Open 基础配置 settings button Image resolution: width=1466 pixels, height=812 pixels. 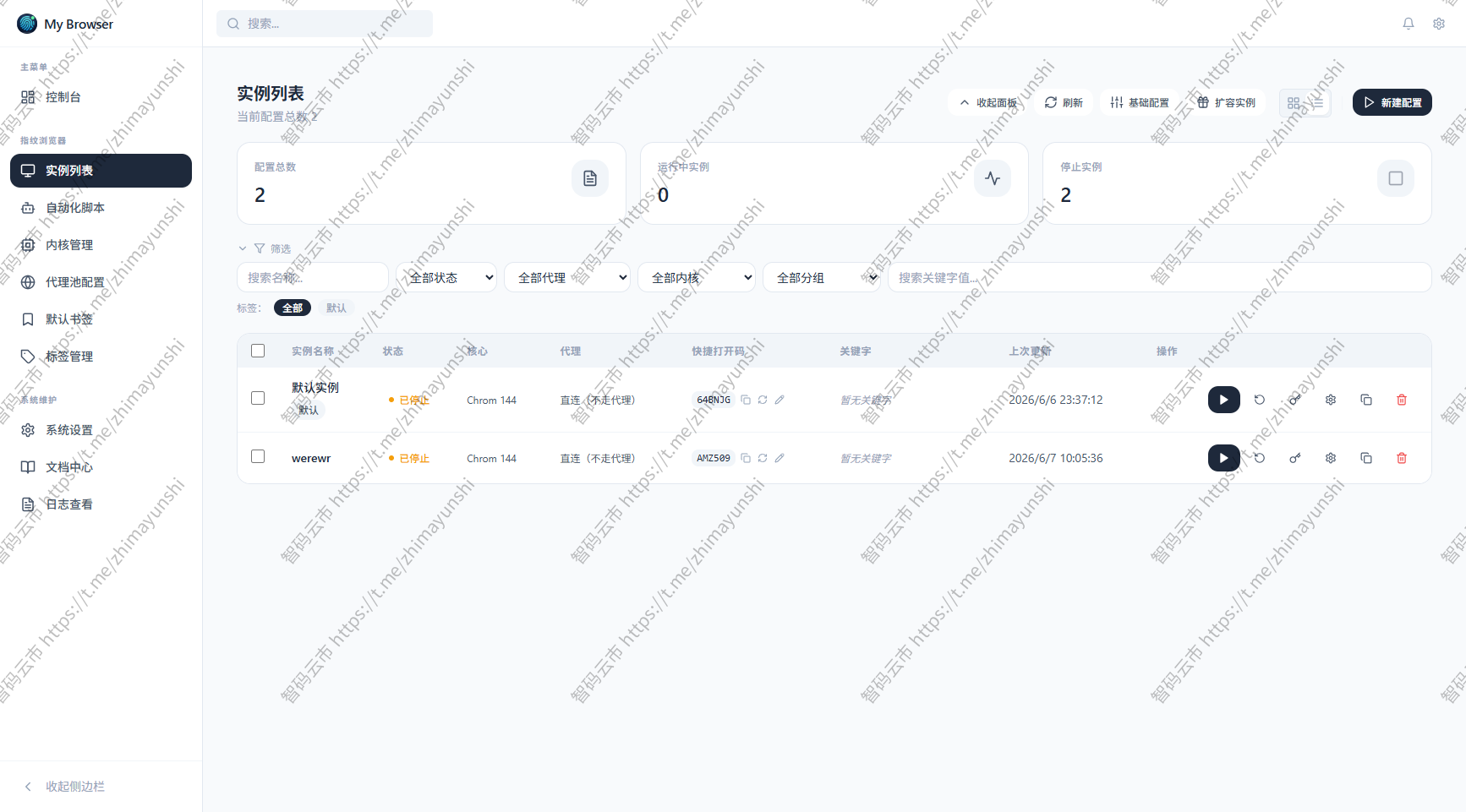[x=1140, y=102]
